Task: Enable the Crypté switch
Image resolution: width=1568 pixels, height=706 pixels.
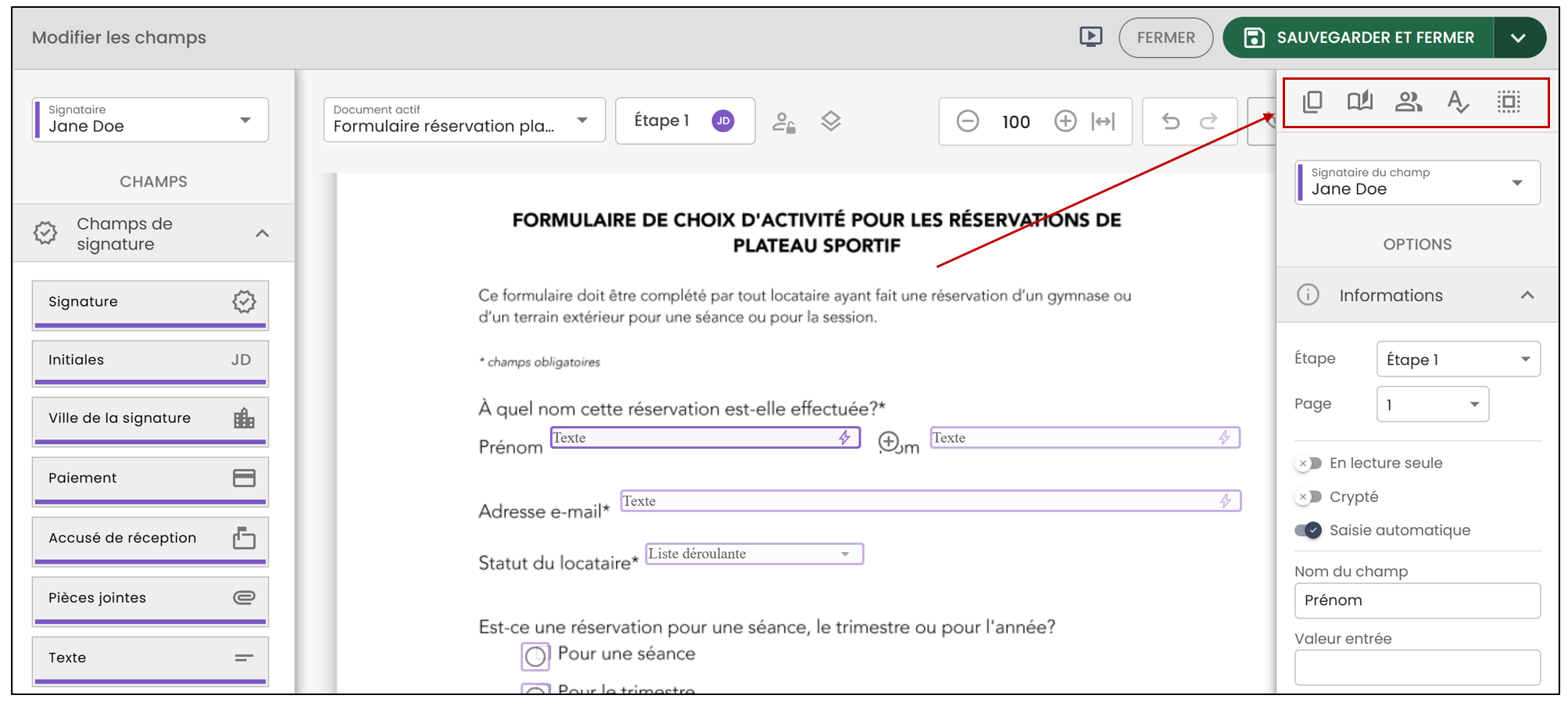Action: 1308,496
